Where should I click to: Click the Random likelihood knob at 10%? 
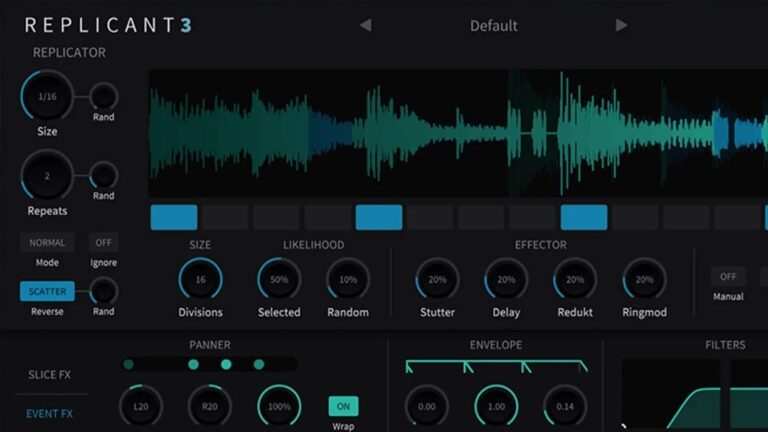[348, 279]
